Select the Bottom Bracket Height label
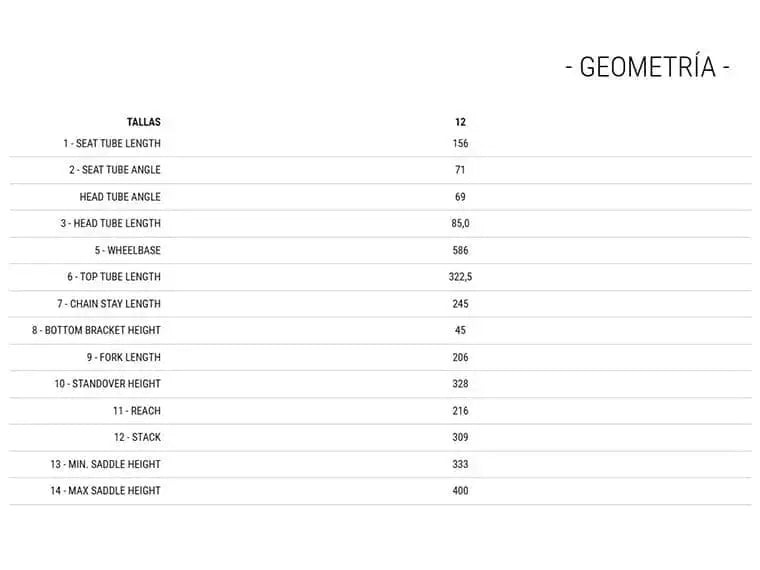This screenshot has height=570, width=760. 96,330
